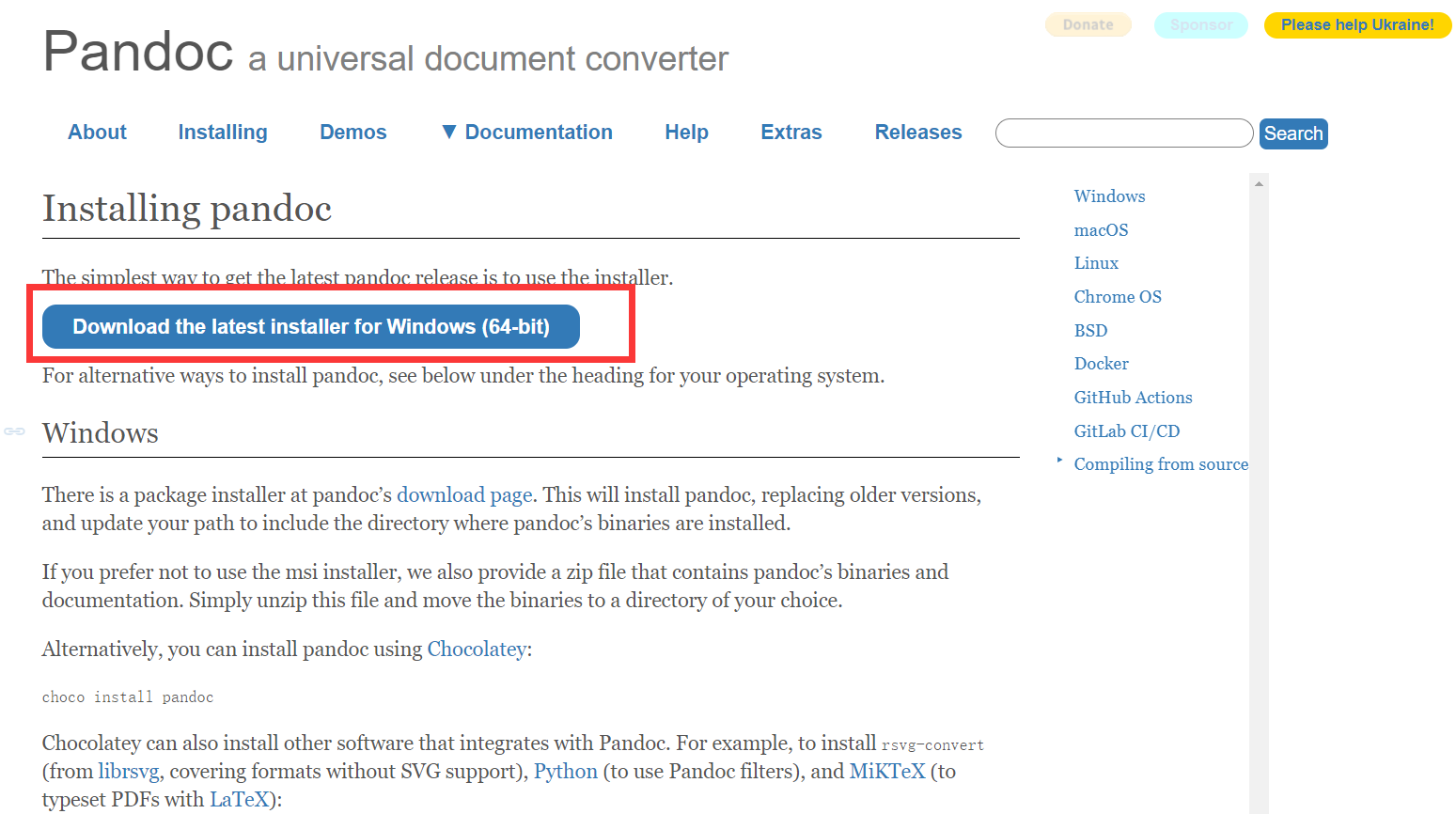The height and width of the screenshot is (814, 1456).
Task: Jump to GitHub Actions in sidebar
Action: tap(1133, 398)
